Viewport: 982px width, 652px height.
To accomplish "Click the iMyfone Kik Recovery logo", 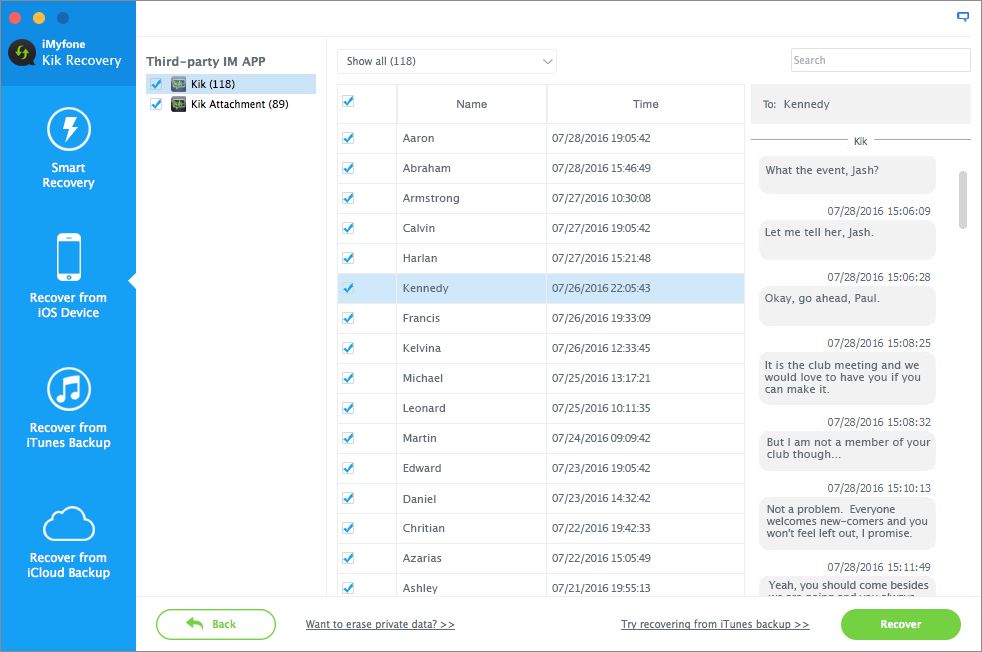I will click(x=22, y=53).
